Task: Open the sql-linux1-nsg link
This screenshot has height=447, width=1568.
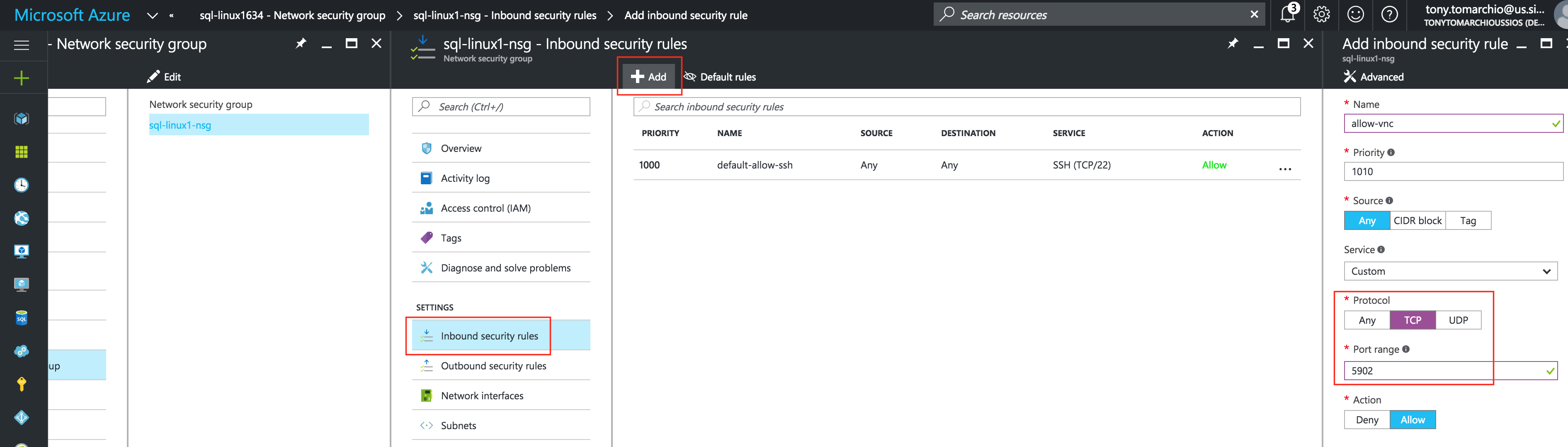Action: [x=180, y=125]
